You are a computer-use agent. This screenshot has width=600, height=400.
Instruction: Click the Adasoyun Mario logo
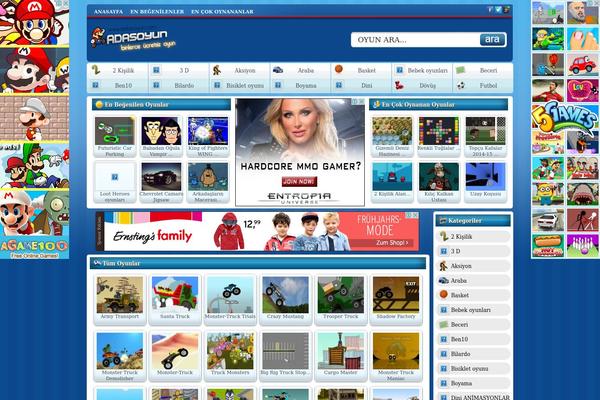click(134, 40)
